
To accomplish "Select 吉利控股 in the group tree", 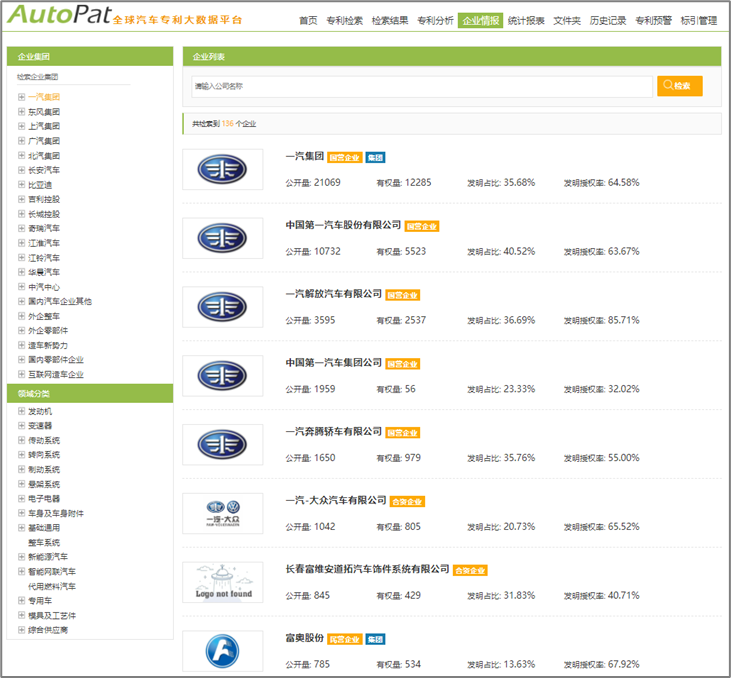I will [44, 200].
